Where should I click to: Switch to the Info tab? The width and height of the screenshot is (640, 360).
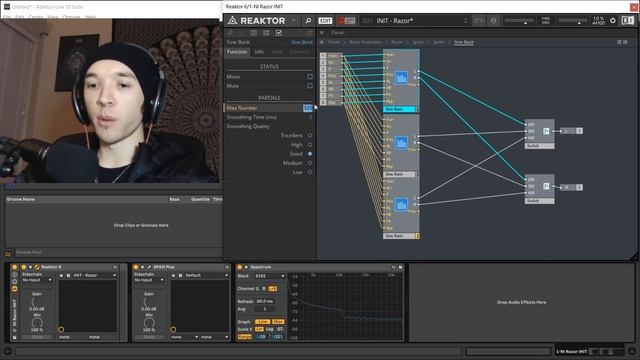click(x=259, y=52)
